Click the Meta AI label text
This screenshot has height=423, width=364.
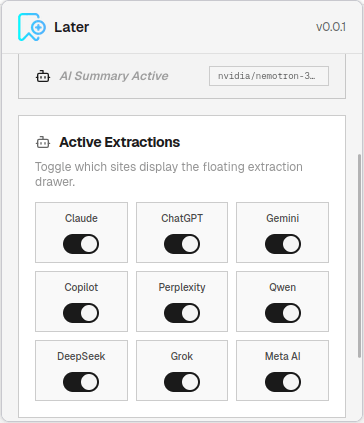(283, 356)
